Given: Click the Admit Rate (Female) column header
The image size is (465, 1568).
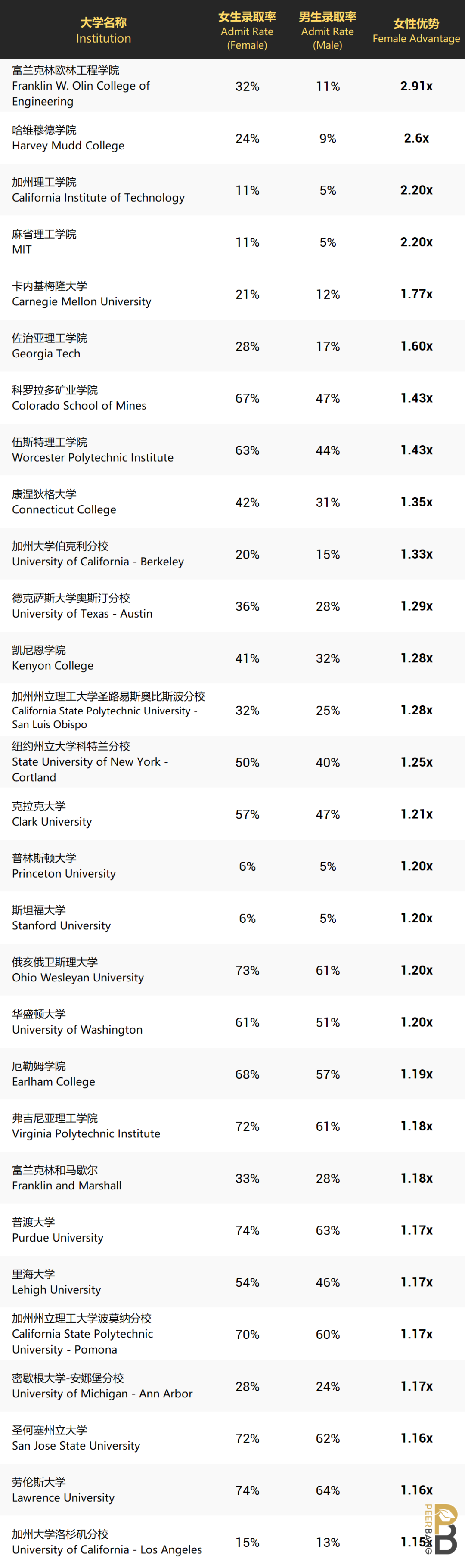Looking at the screenshot, I should pyautogui.click(x=247, y=31).
